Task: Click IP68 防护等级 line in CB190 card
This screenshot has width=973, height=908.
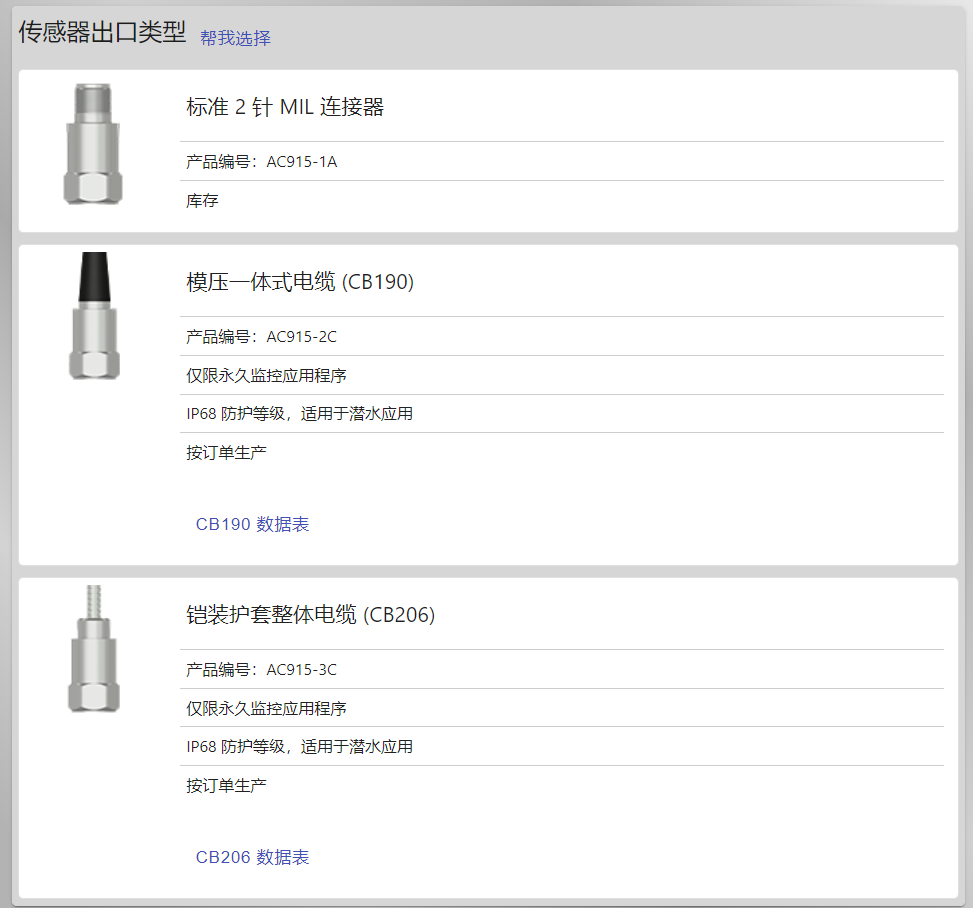Action: (300, 414)
